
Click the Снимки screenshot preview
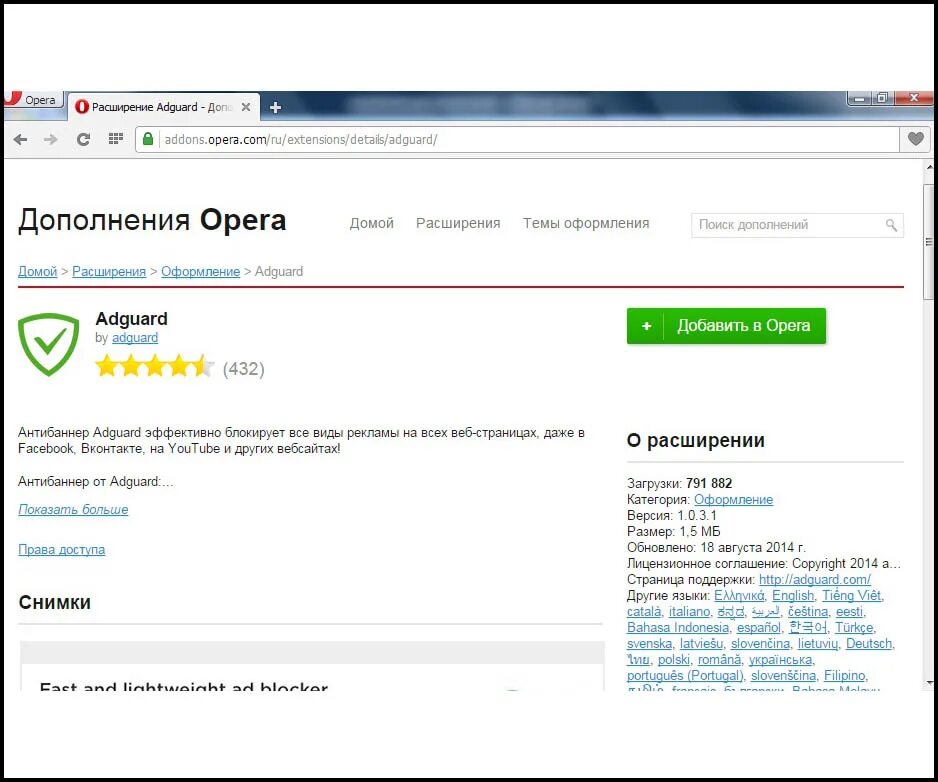(312, 666)
